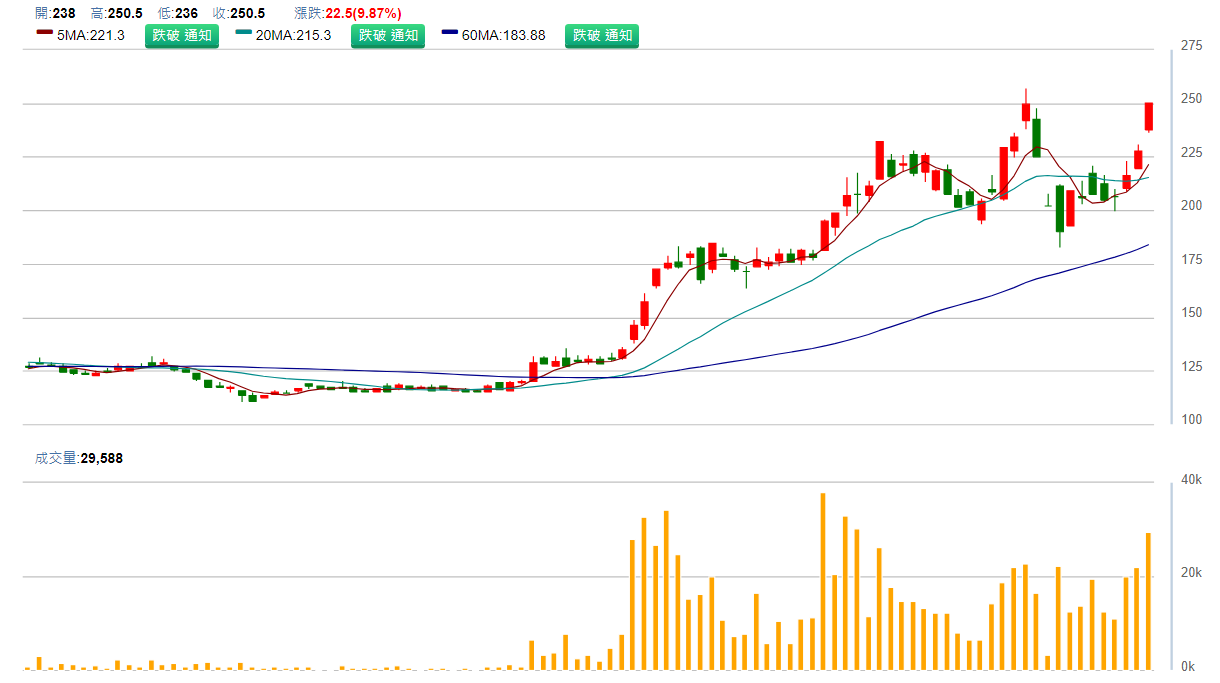Viewport: 1220px width, 683px height.
Task: Hit the 跌破 通知 button beside 60MA
Action: [601, 35]
